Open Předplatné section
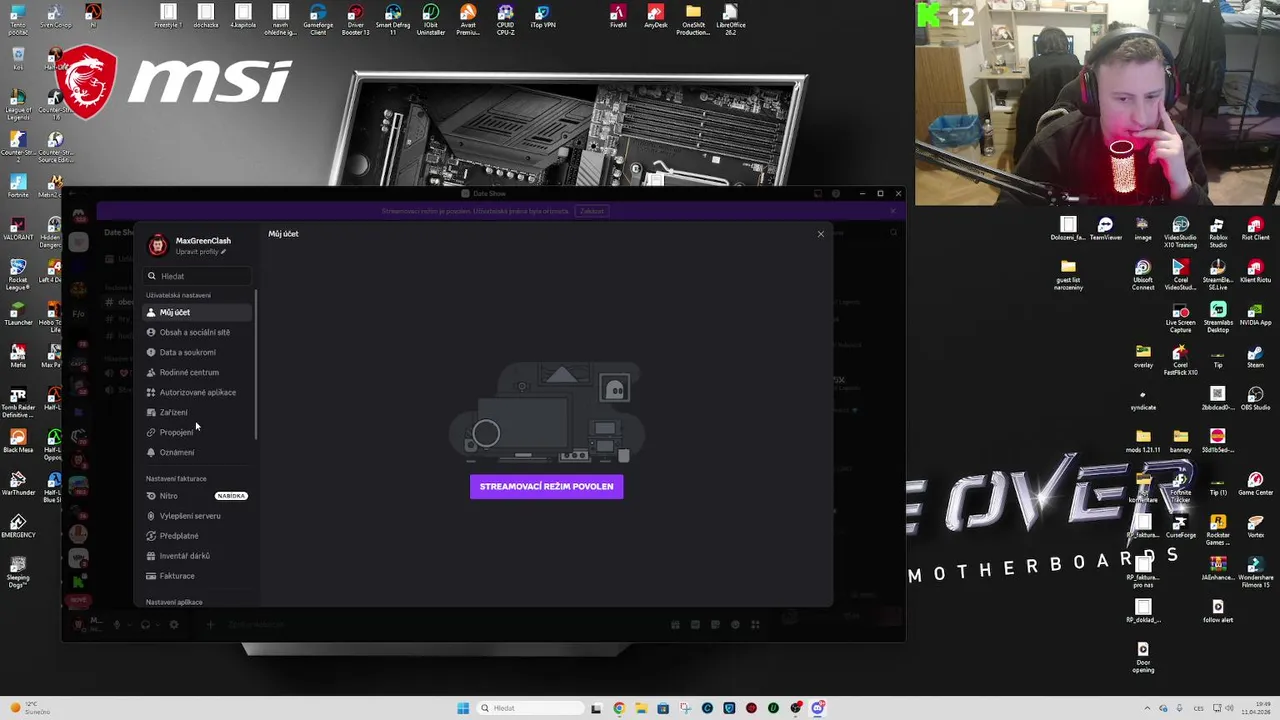 [197, 536]
